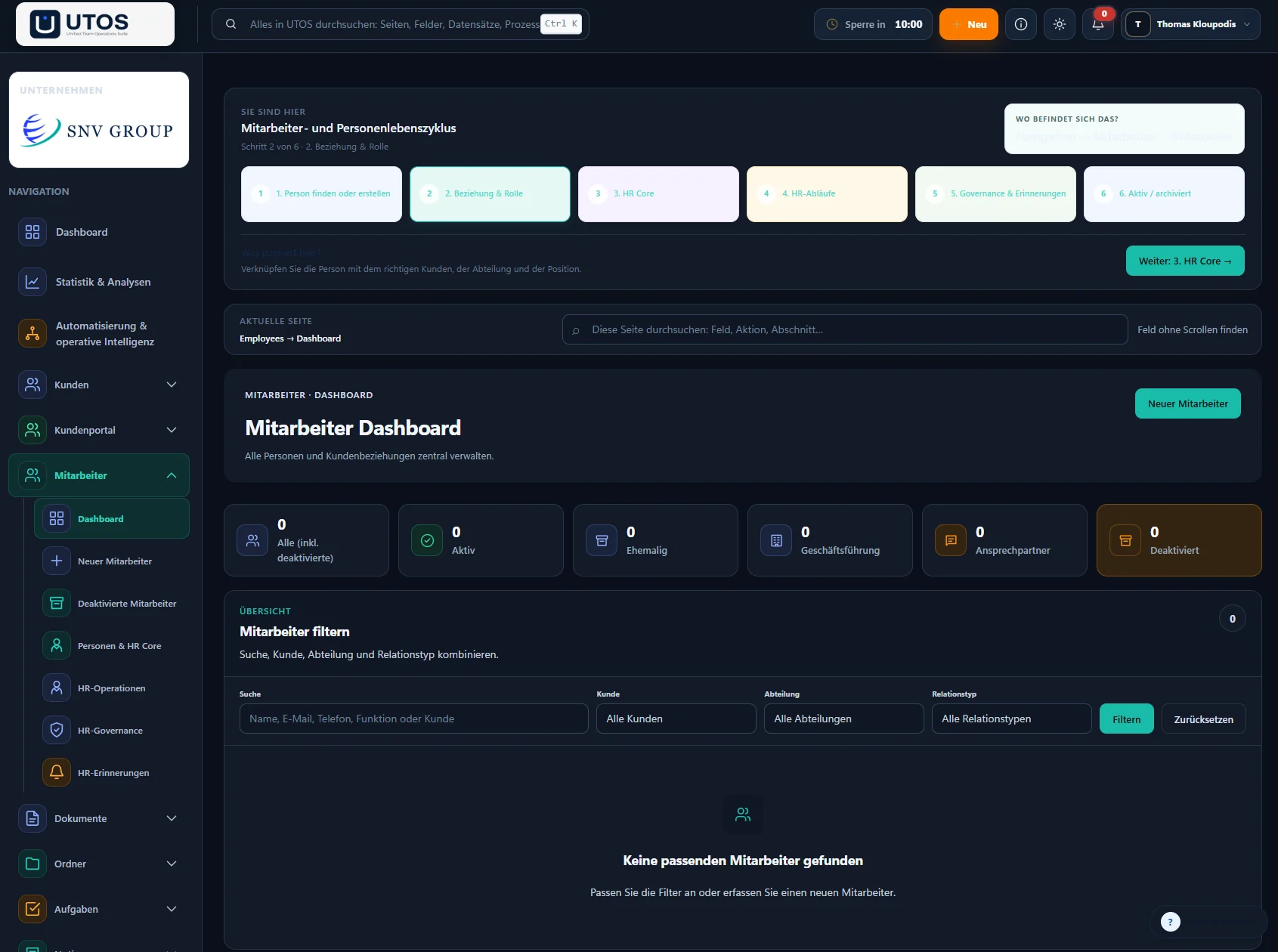Click the Kunden people icon
1278x952 pixels.
click(32, 385)
